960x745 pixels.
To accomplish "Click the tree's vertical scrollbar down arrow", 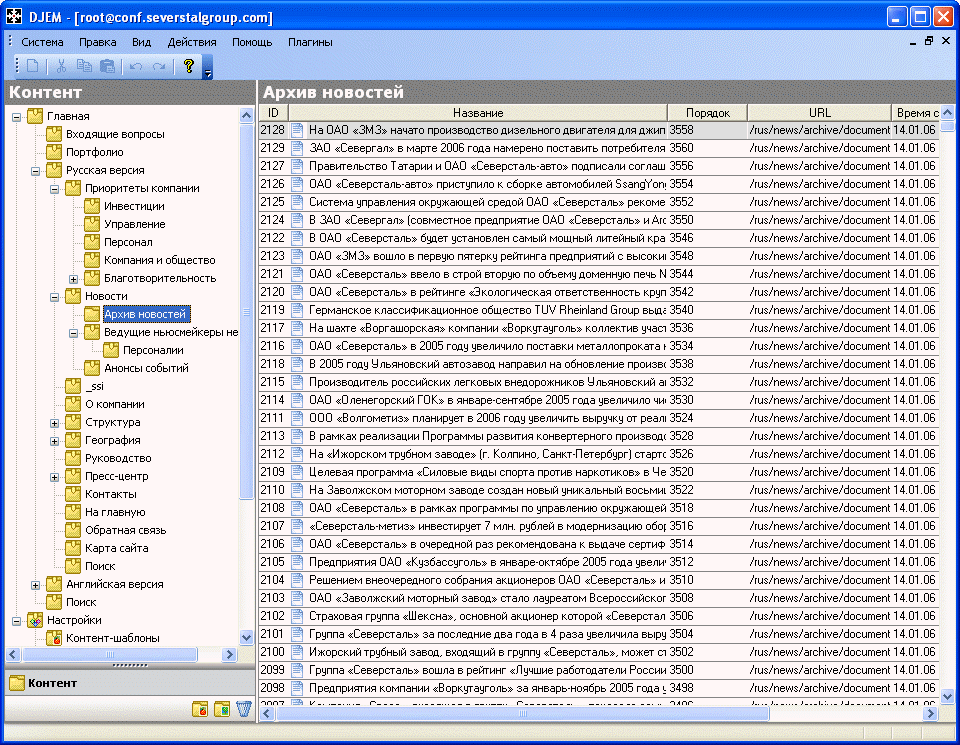I will pos(246,637).
